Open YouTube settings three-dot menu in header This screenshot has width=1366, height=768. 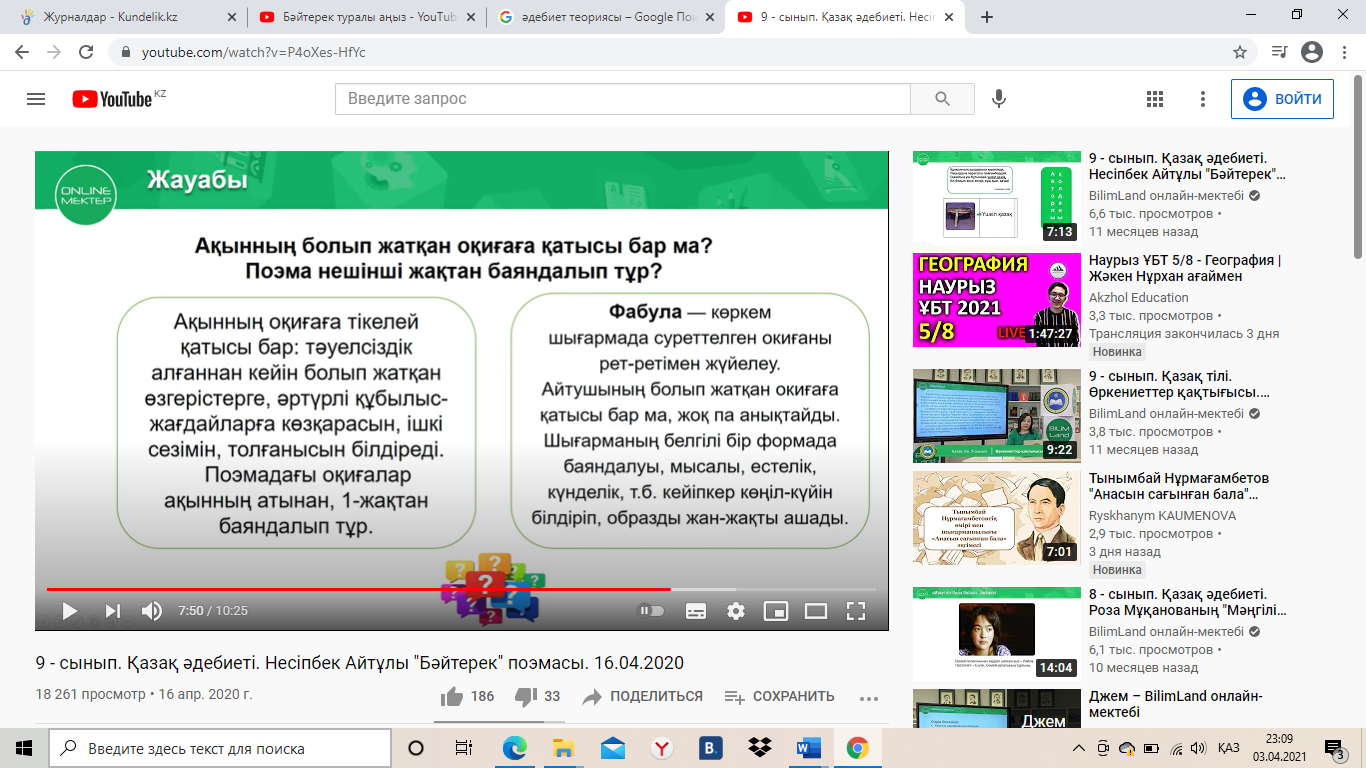[1203, 99]
